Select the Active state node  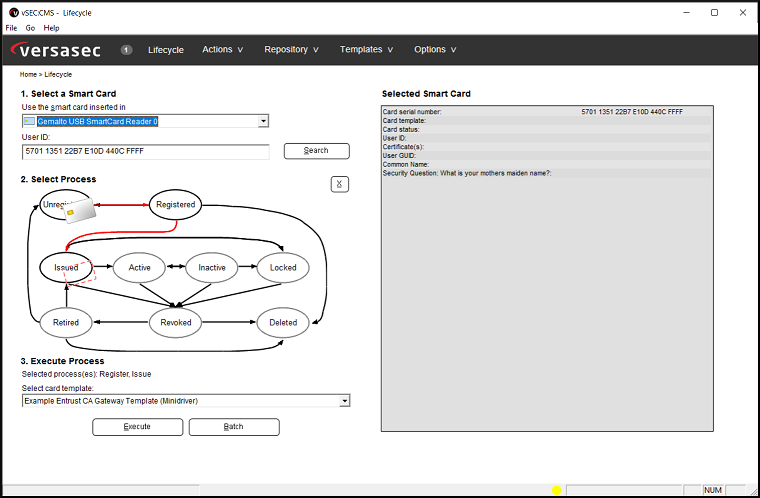pos(140,267)
